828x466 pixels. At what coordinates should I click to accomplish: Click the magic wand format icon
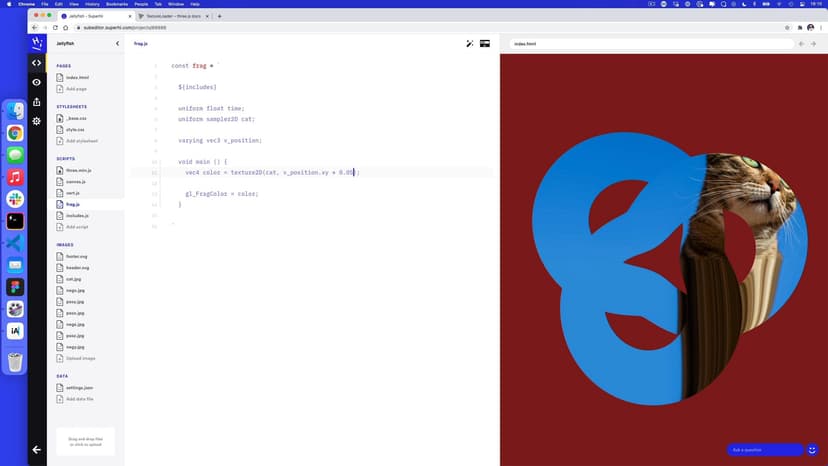coord(470,44)
